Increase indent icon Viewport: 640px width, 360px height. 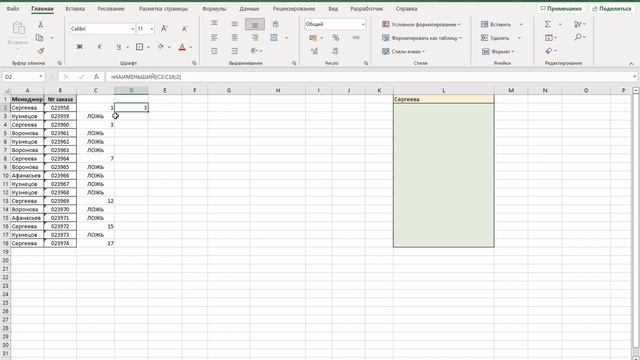[x=235, y=51]
